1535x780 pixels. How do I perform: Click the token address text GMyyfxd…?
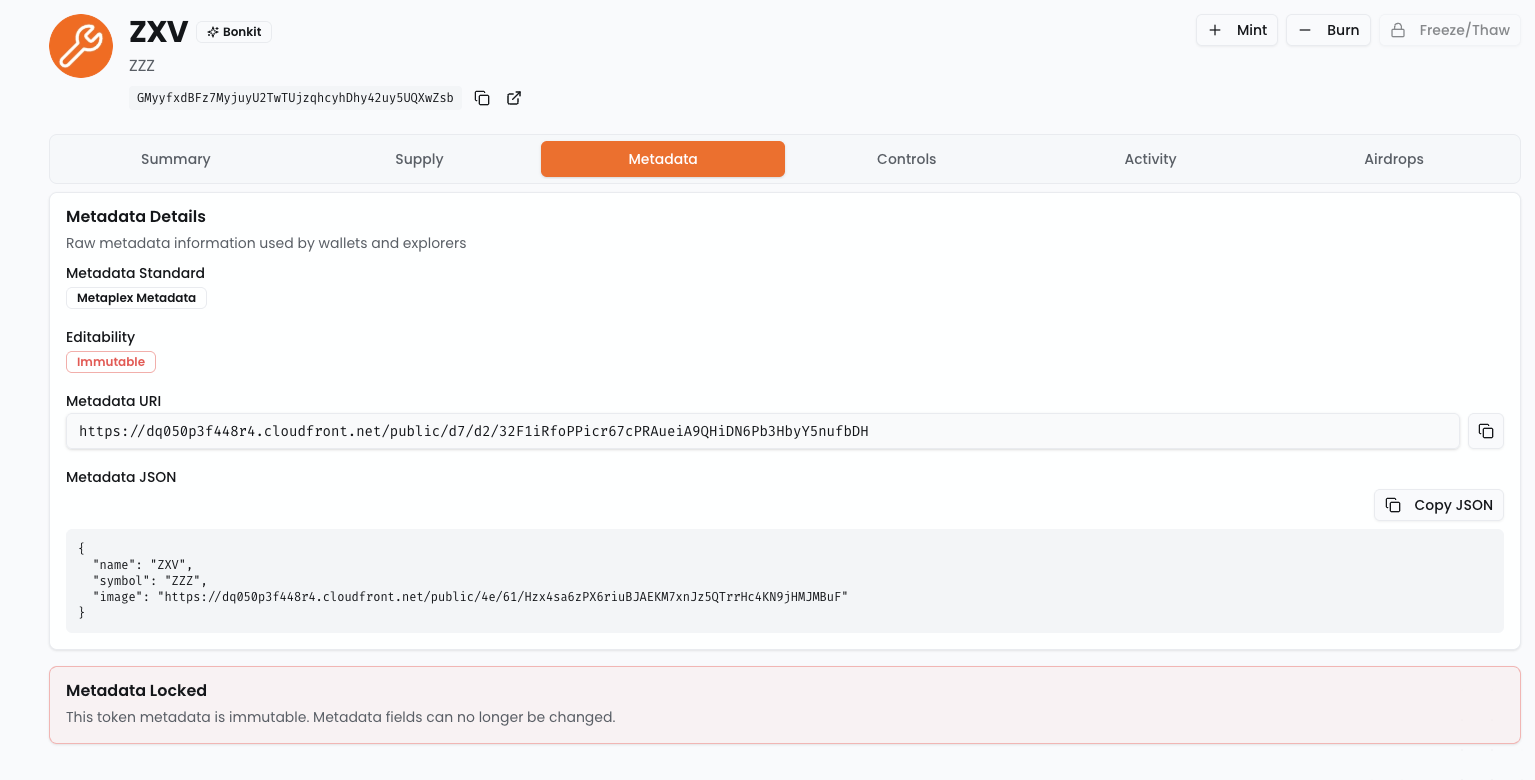295,98
